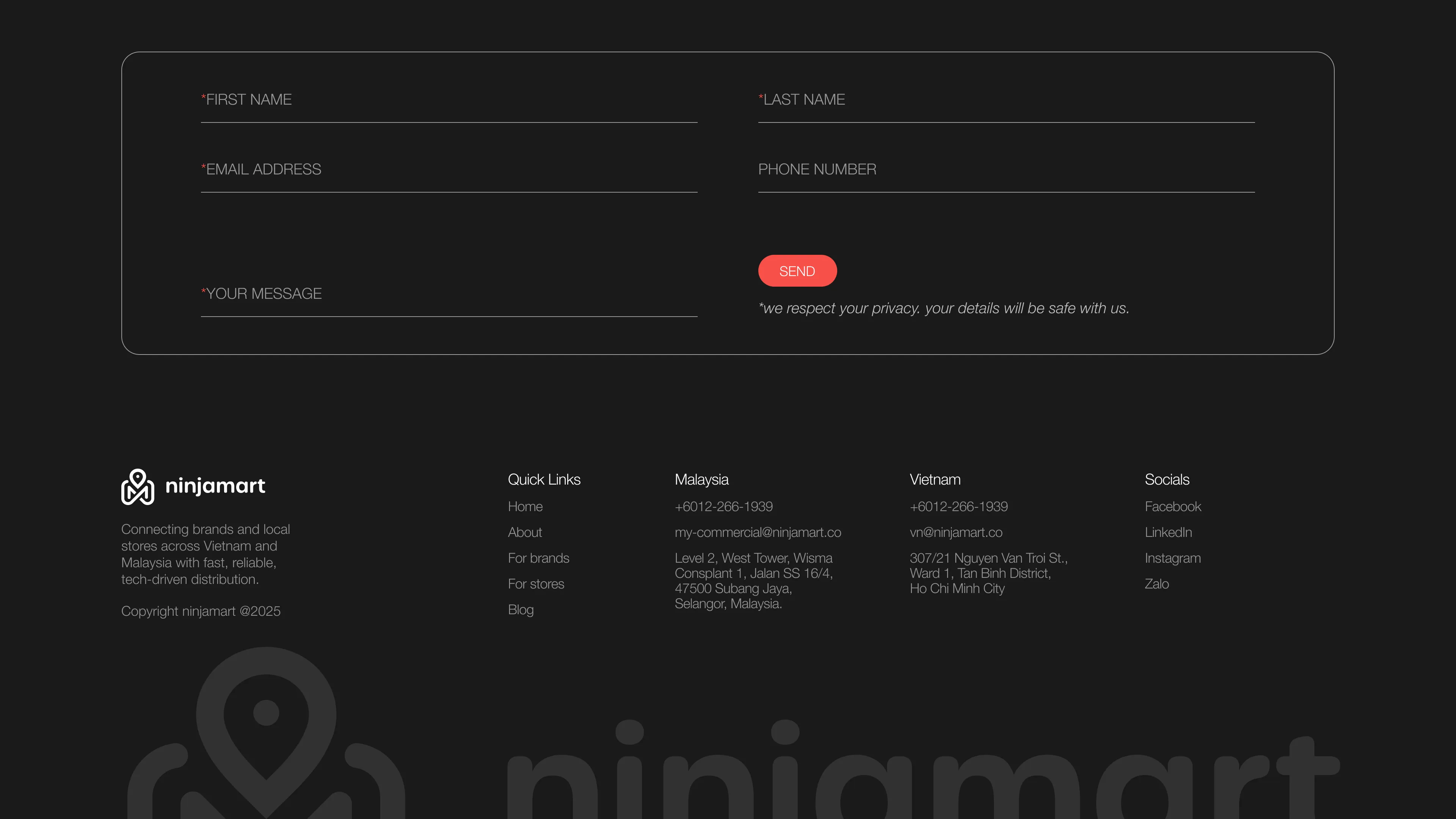Click into the Email Address field

(x=449, y=169)
